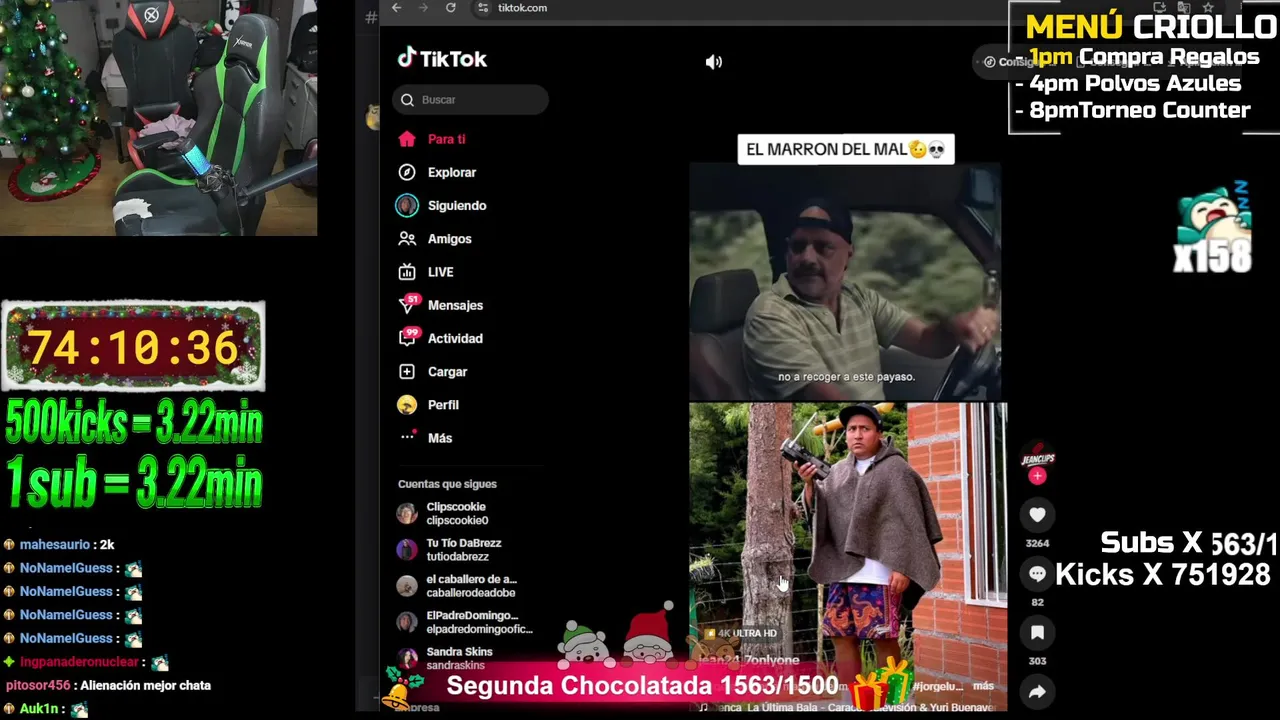
Task: Open the TikTok logo home link
Action: pos(442,58)
